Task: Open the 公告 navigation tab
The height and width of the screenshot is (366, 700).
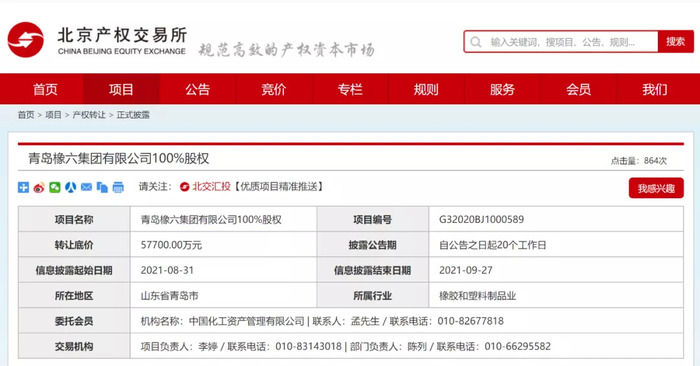Action: coord(197,89)
